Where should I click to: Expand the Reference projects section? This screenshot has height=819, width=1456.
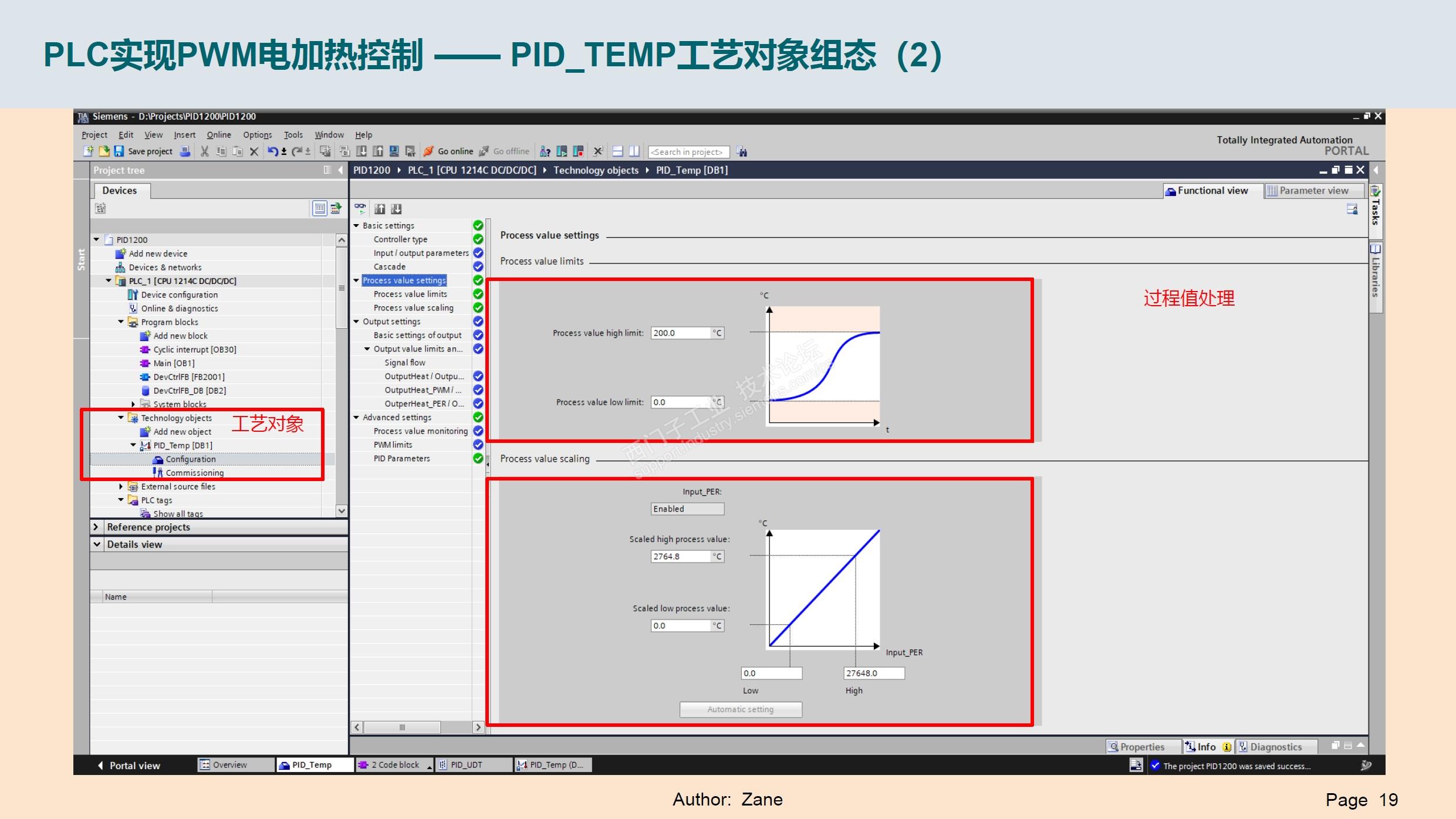[x=96, y=527]
